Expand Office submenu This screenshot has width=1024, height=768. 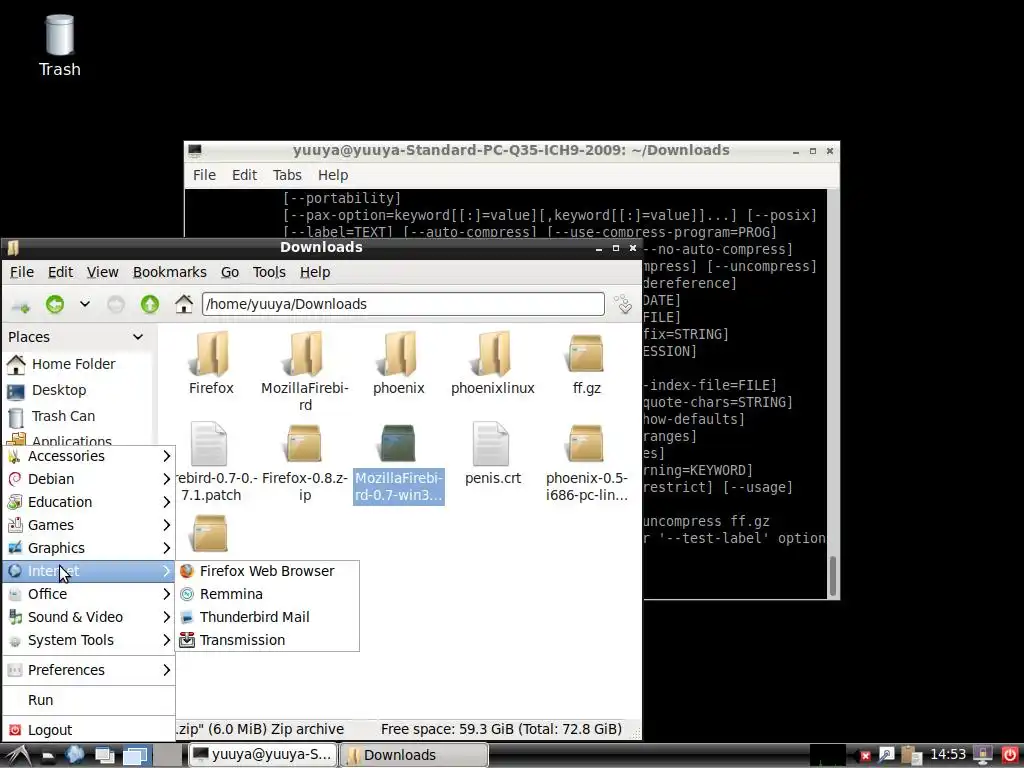[x=89, y=594]
